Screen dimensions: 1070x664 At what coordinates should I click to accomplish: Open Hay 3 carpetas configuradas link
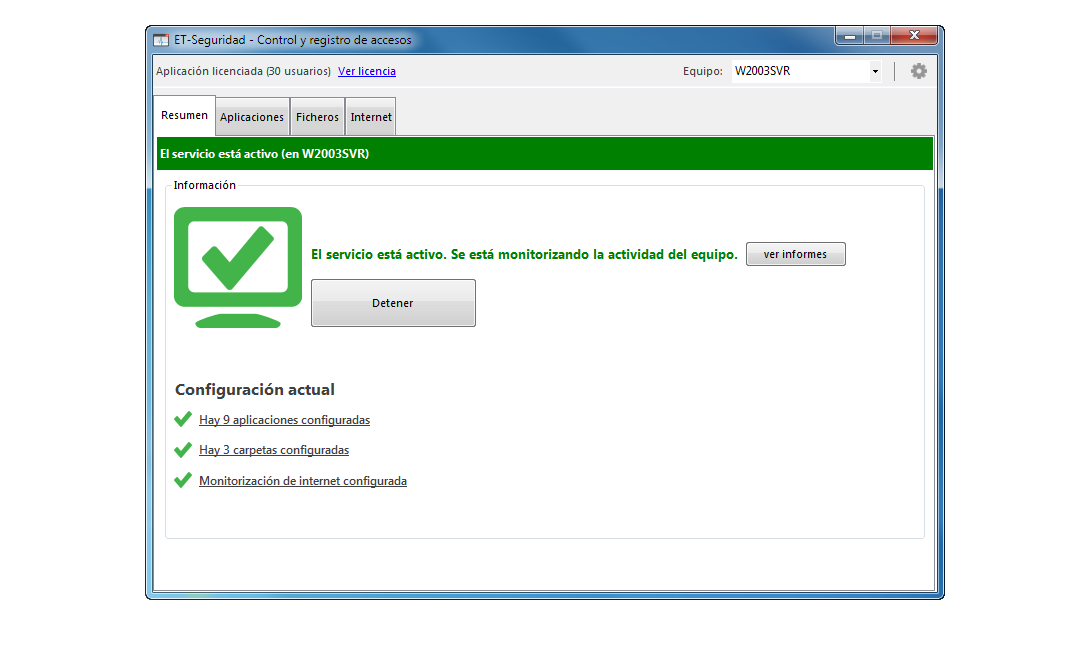click(274, 450)
